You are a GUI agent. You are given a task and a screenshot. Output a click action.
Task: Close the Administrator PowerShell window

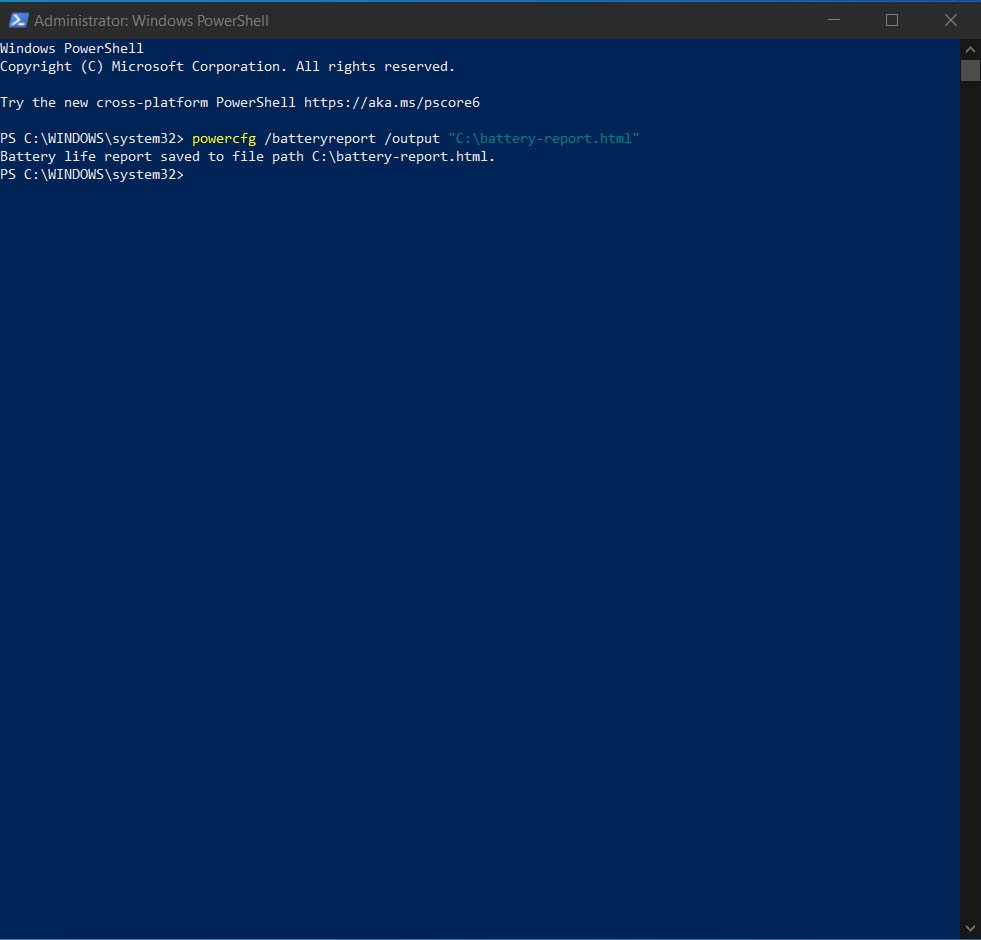(950, 20)
